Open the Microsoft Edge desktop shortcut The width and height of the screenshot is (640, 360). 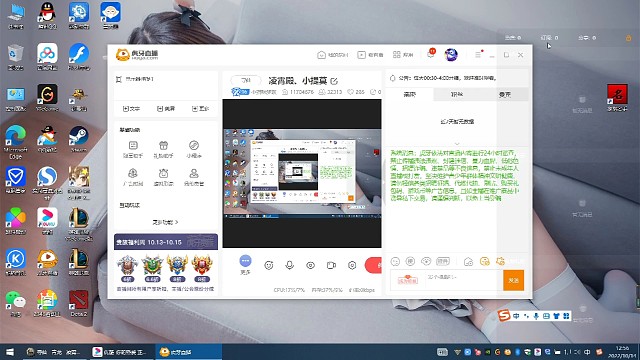point(15,142)
